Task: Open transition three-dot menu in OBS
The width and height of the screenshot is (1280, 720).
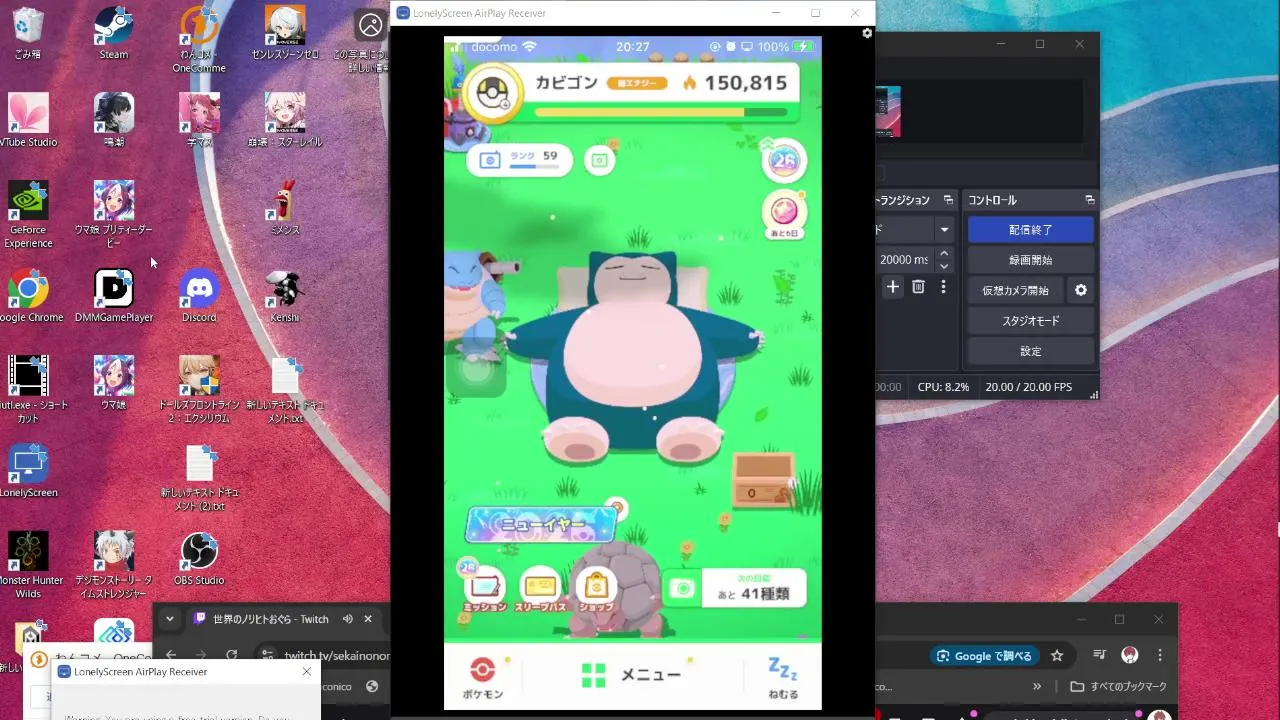Action: pyautogui.click(x=943, y=287)
